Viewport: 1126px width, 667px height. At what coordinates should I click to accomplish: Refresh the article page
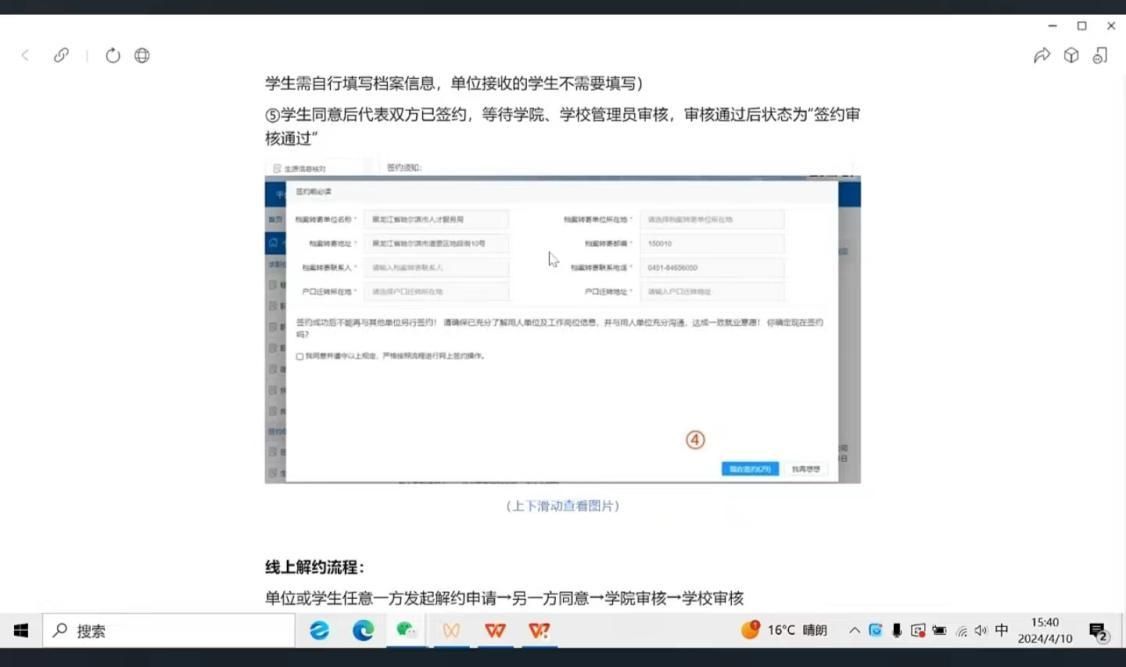[x=113, y=56]
